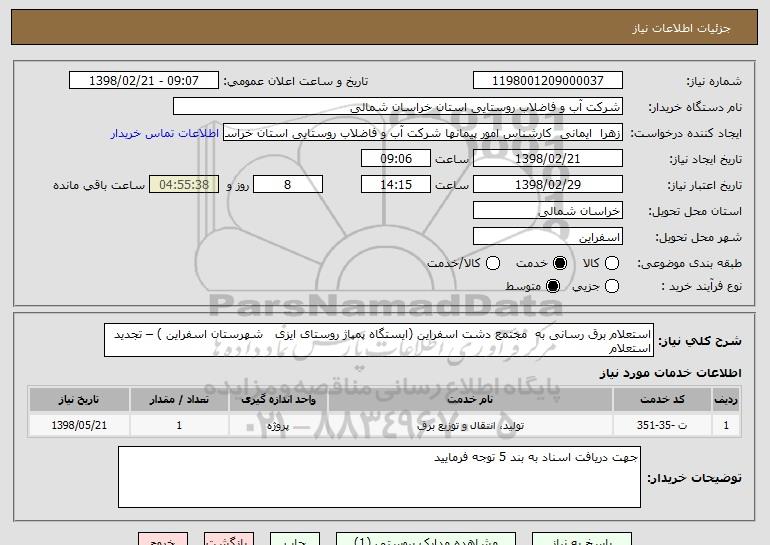Click the province field خراسان شمالی

548,211
